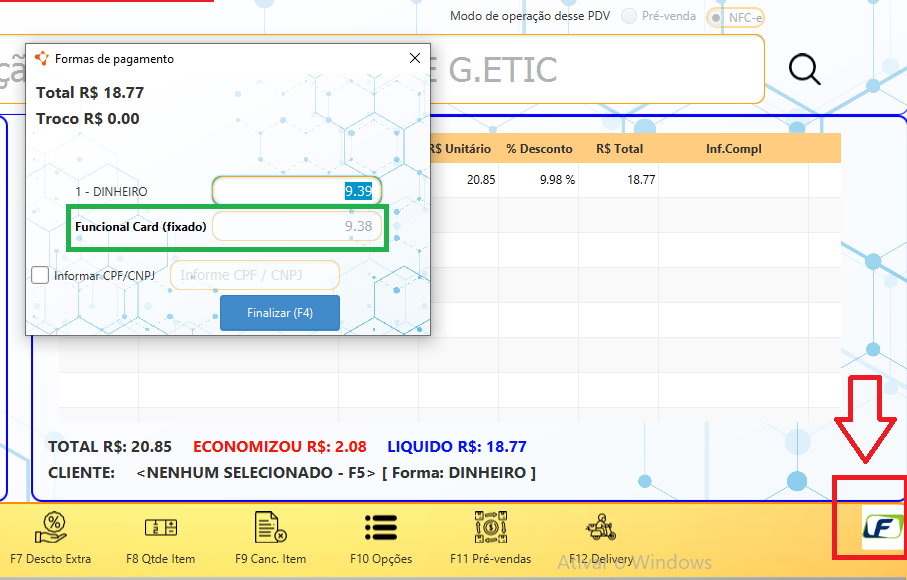Screen dimensions: 907x580
Task: Click the F12 Delivery scooter icon
Action: tap(601, 528)
